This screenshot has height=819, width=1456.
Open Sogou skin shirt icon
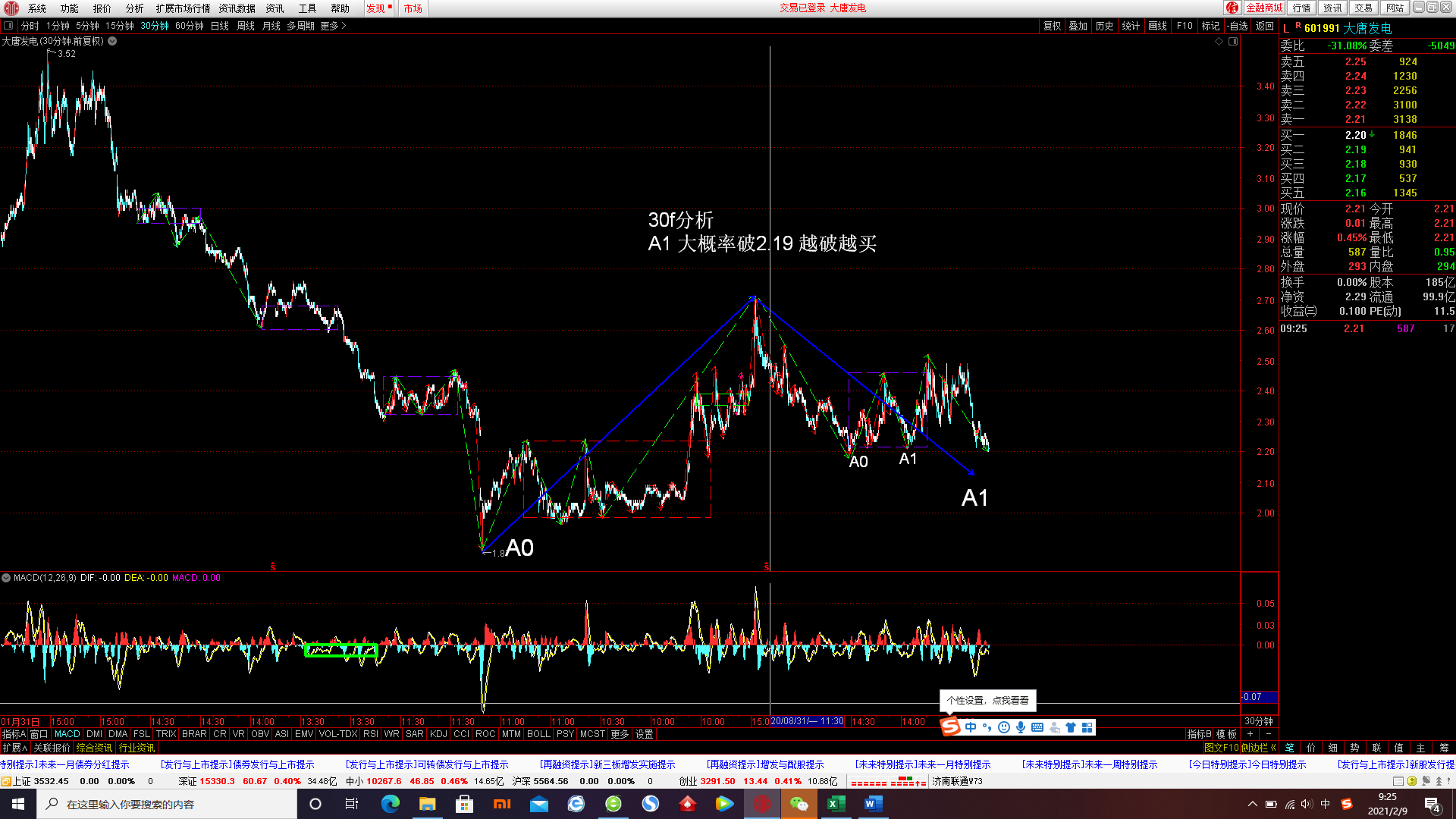(x=1071, y=727)
